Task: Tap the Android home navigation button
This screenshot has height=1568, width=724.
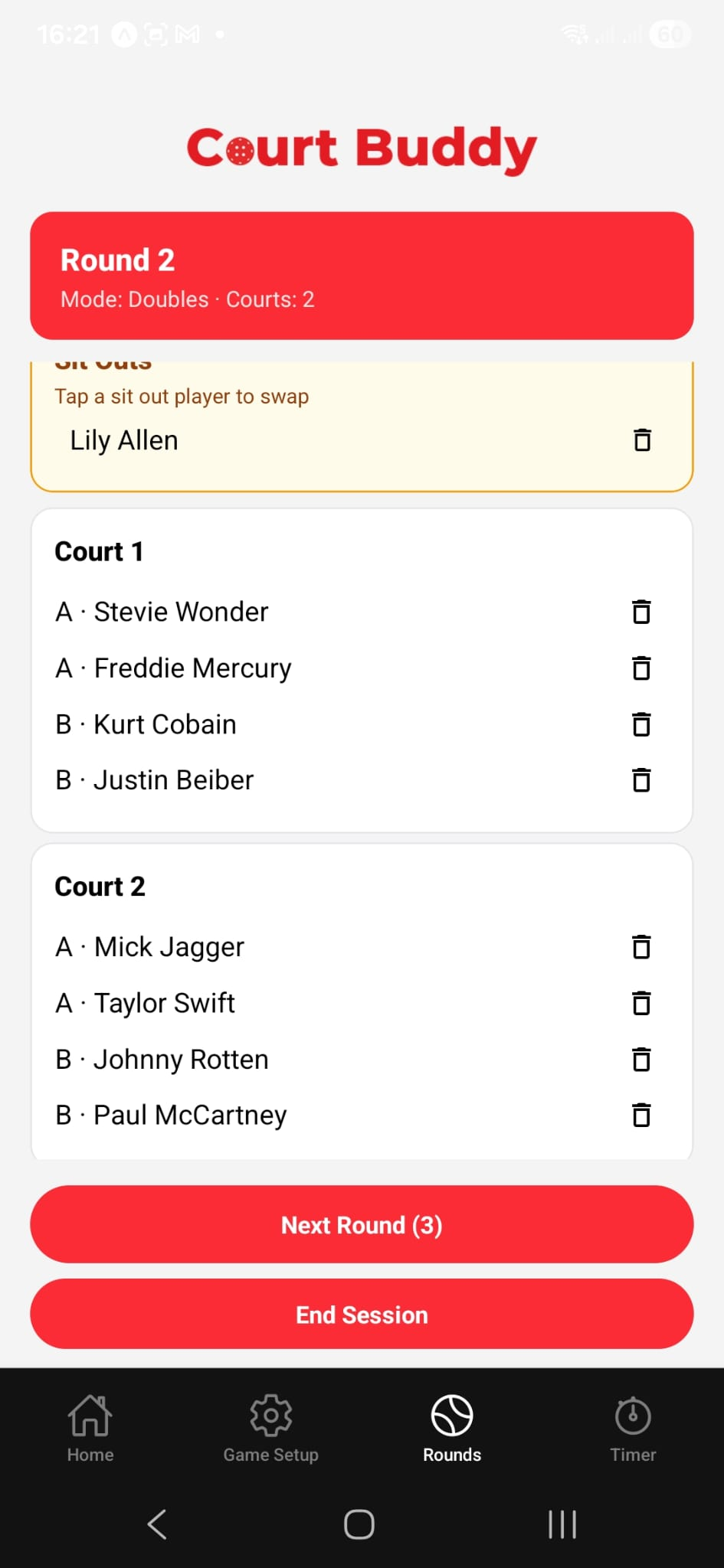Action: (x=359, y=1524)
